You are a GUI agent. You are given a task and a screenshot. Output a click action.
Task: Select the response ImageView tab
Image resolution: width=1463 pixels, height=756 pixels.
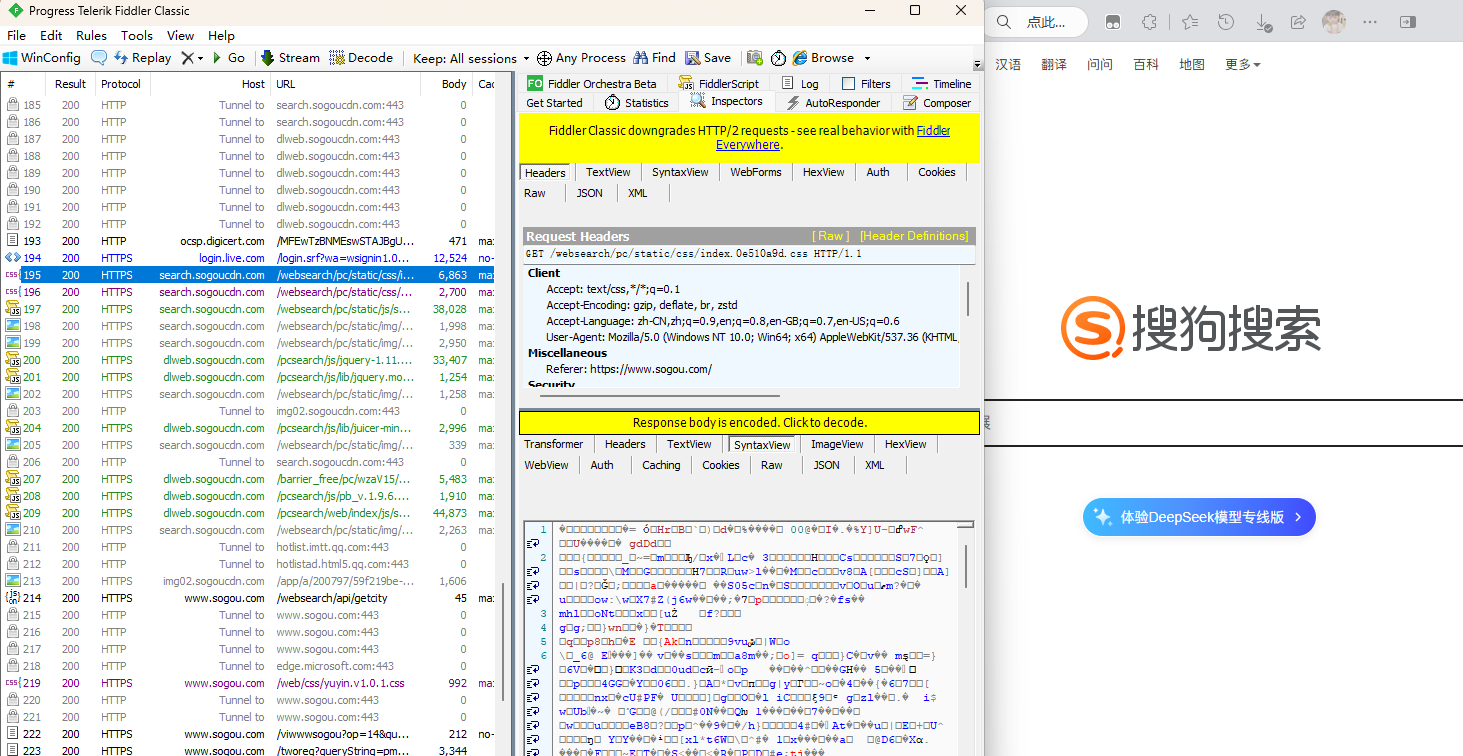coord(837,444)
